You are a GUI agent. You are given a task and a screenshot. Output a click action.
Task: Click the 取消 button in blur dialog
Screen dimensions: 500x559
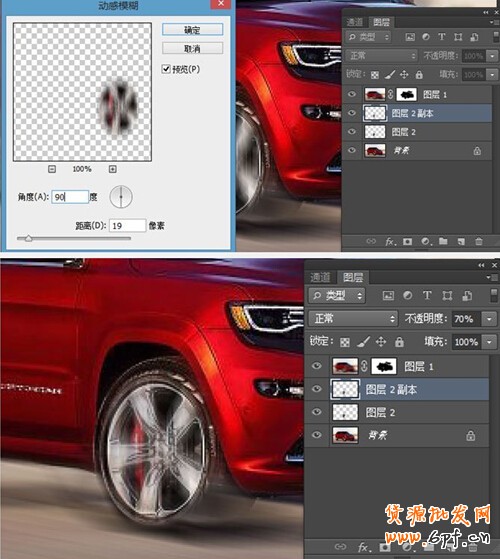192,48
